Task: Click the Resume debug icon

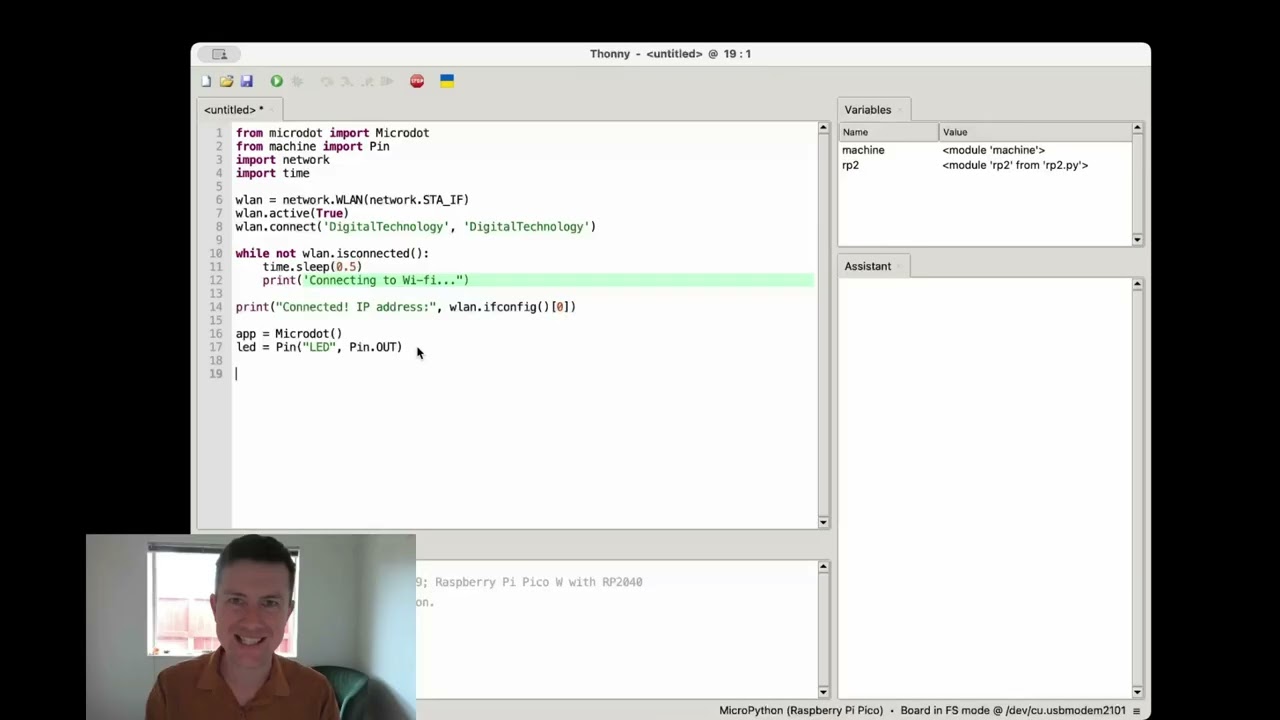Action: 387,81
